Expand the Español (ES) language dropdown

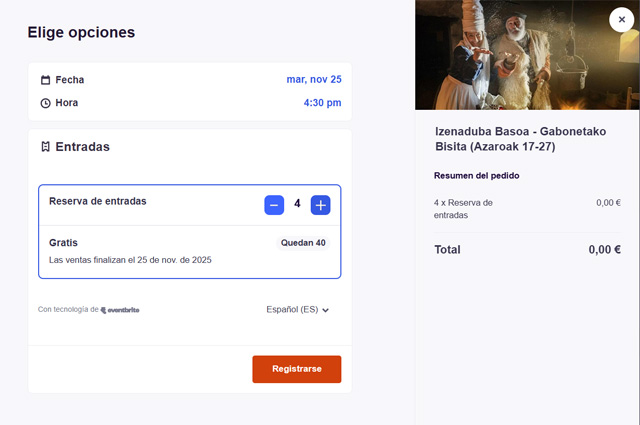tap(297, 310)
